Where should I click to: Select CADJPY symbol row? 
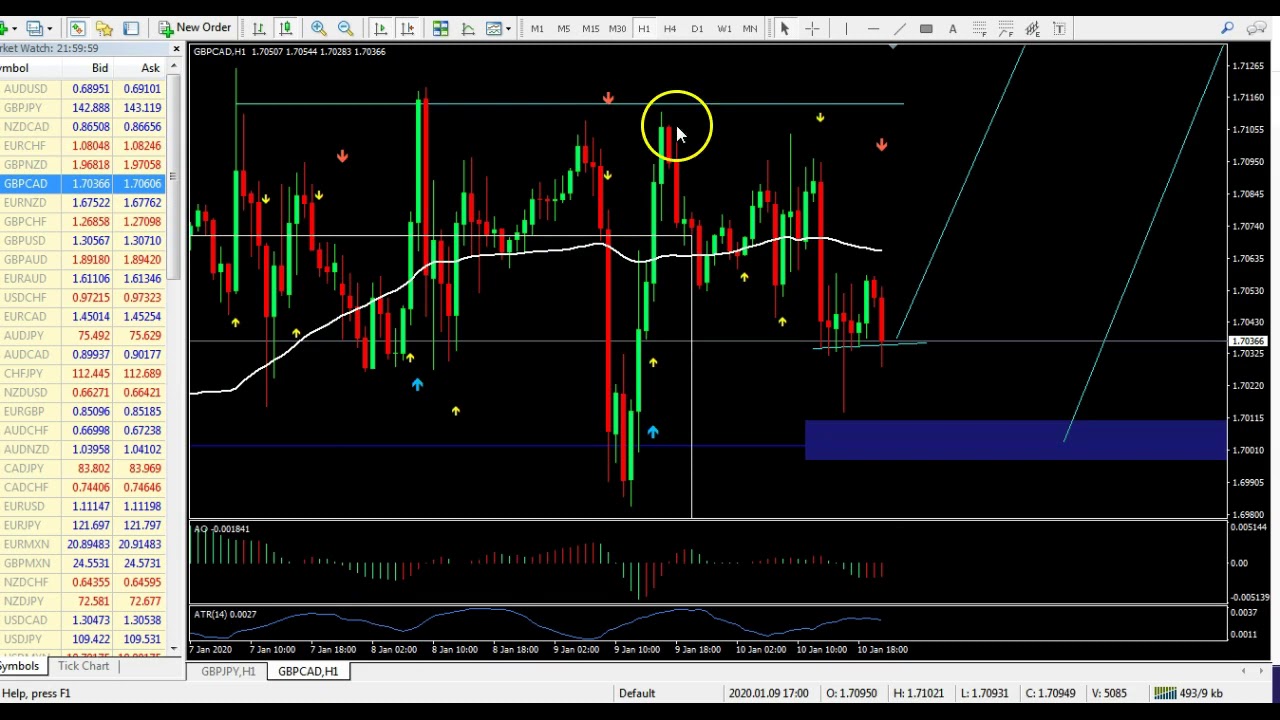82,469
